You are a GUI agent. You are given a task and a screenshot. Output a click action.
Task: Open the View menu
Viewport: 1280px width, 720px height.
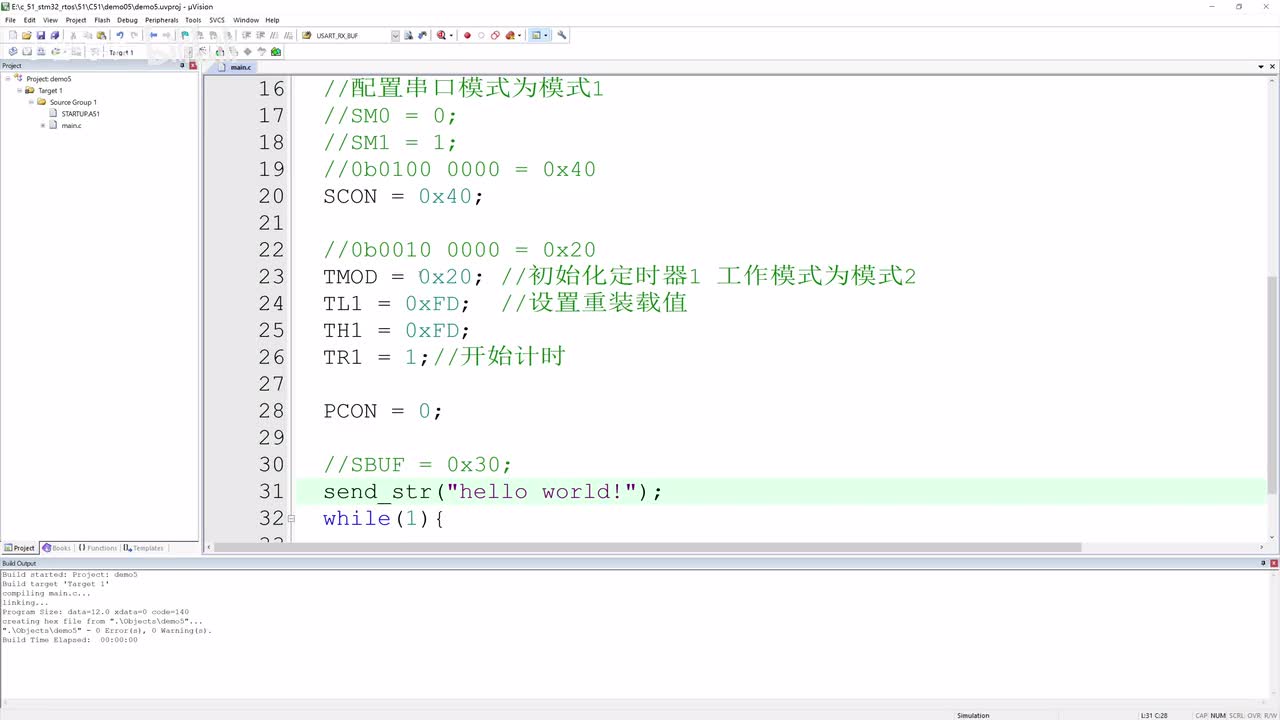point(50,20)
